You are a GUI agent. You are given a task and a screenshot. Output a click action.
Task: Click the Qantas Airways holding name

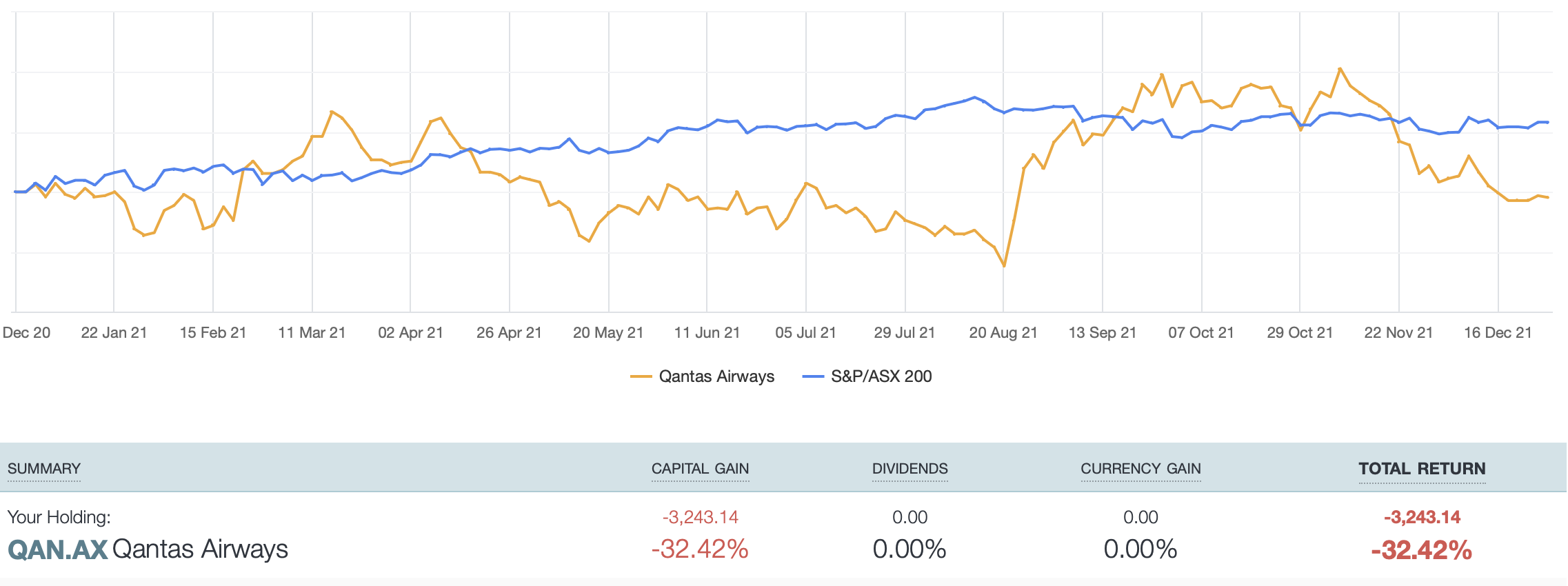pyautogui.click(x=200, y=549)
